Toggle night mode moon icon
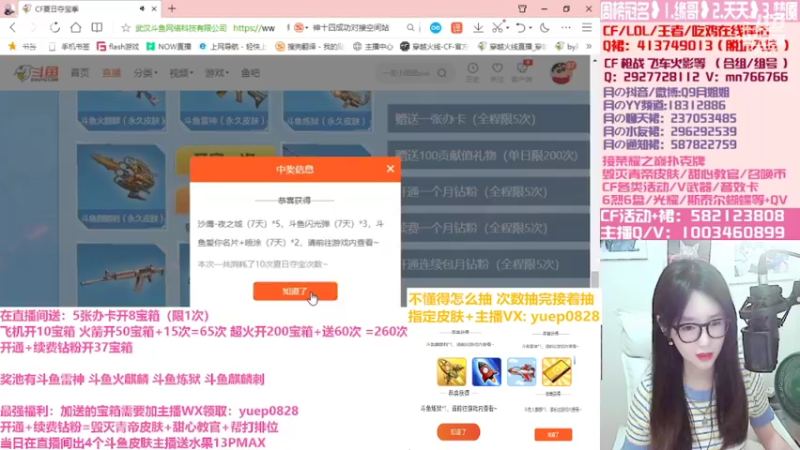The height and width of the screenshot is (450, 800). (544, 28)
